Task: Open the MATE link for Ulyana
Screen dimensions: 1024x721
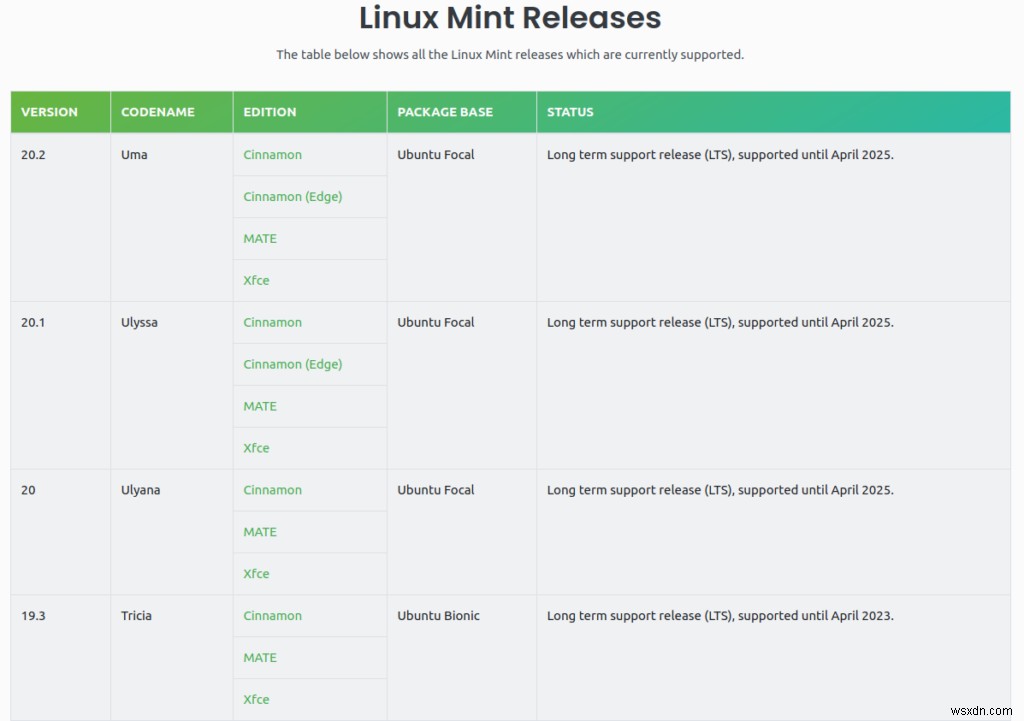Action: [x=260, y=532]
